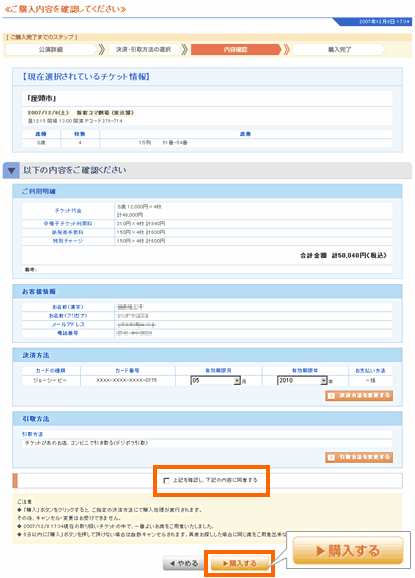Click the orange chevron arrows after 内容確認 step
415x578 pixels.
pos(286,49)
